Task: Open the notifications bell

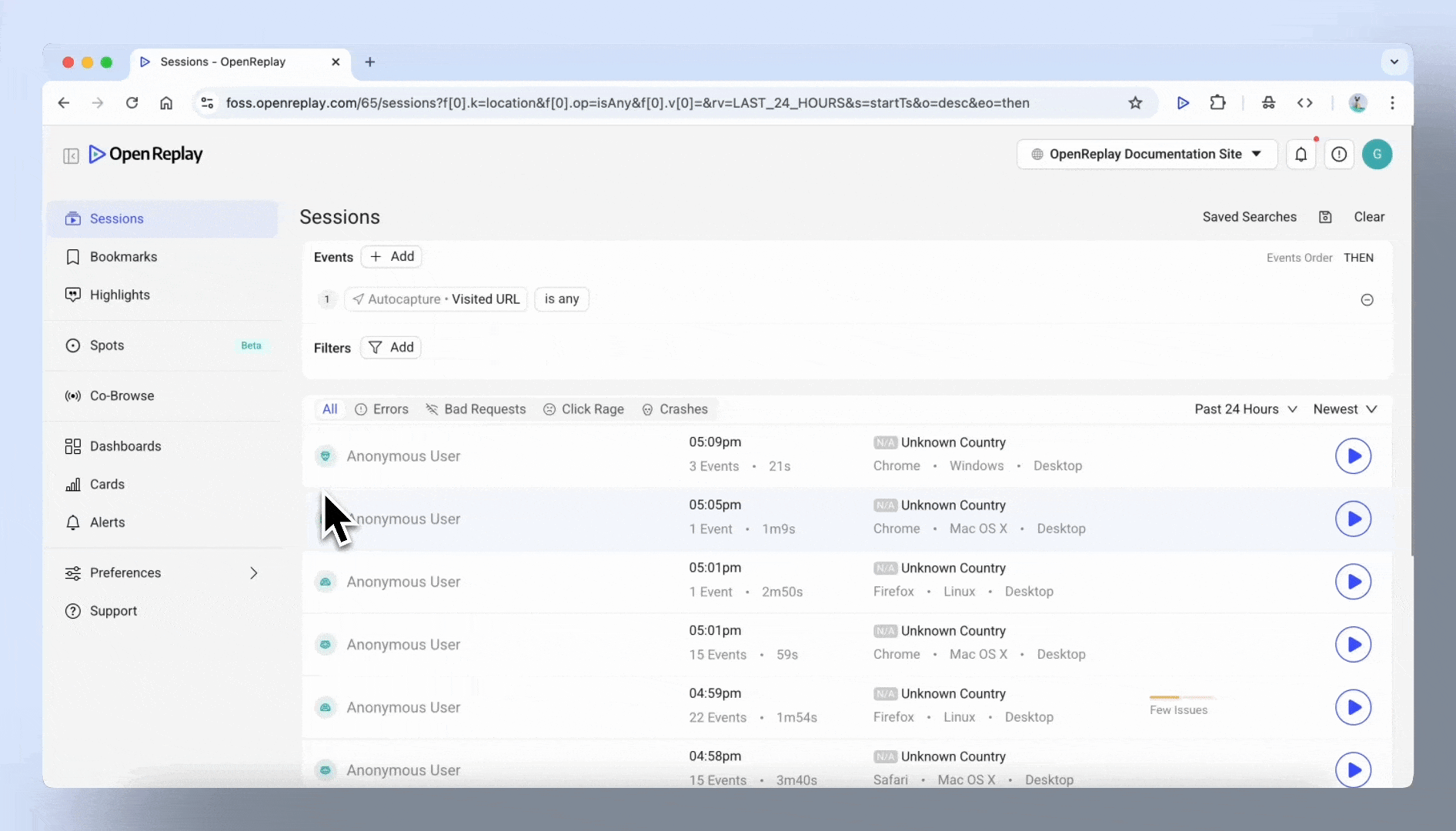Action: (1301, 155)
